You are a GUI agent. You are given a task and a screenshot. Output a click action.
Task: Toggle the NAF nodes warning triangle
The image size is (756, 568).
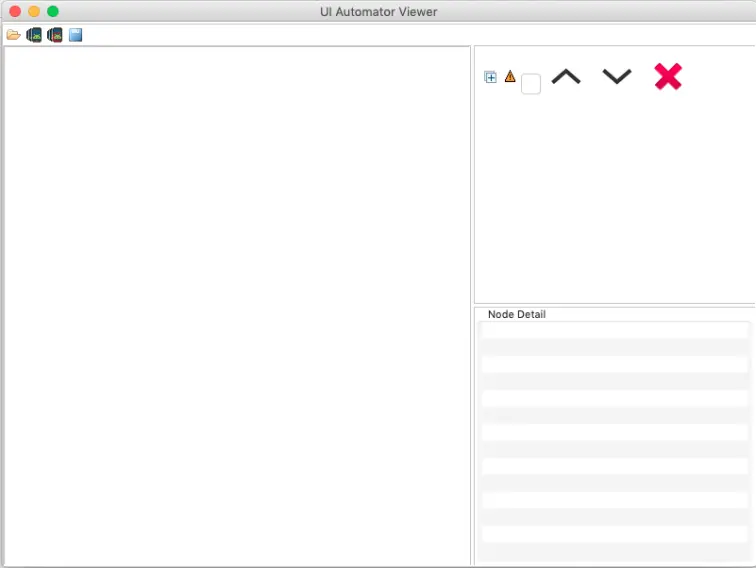[510, 76]
